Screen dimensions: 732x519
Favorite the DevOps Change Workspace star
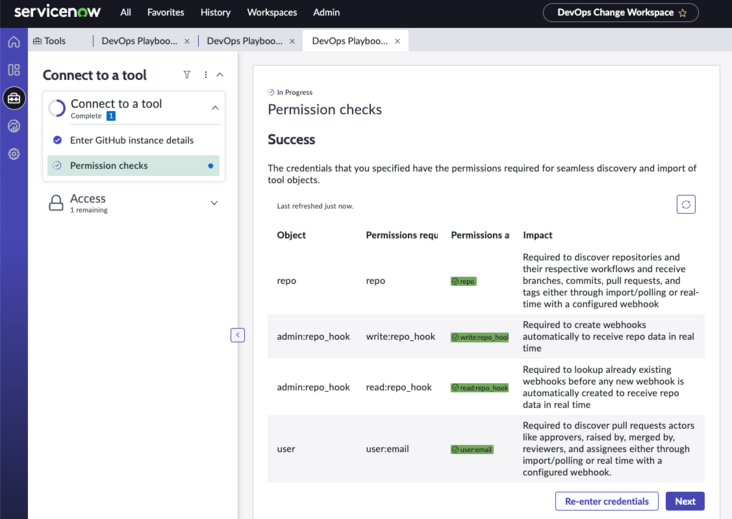(x=683, y=13)
